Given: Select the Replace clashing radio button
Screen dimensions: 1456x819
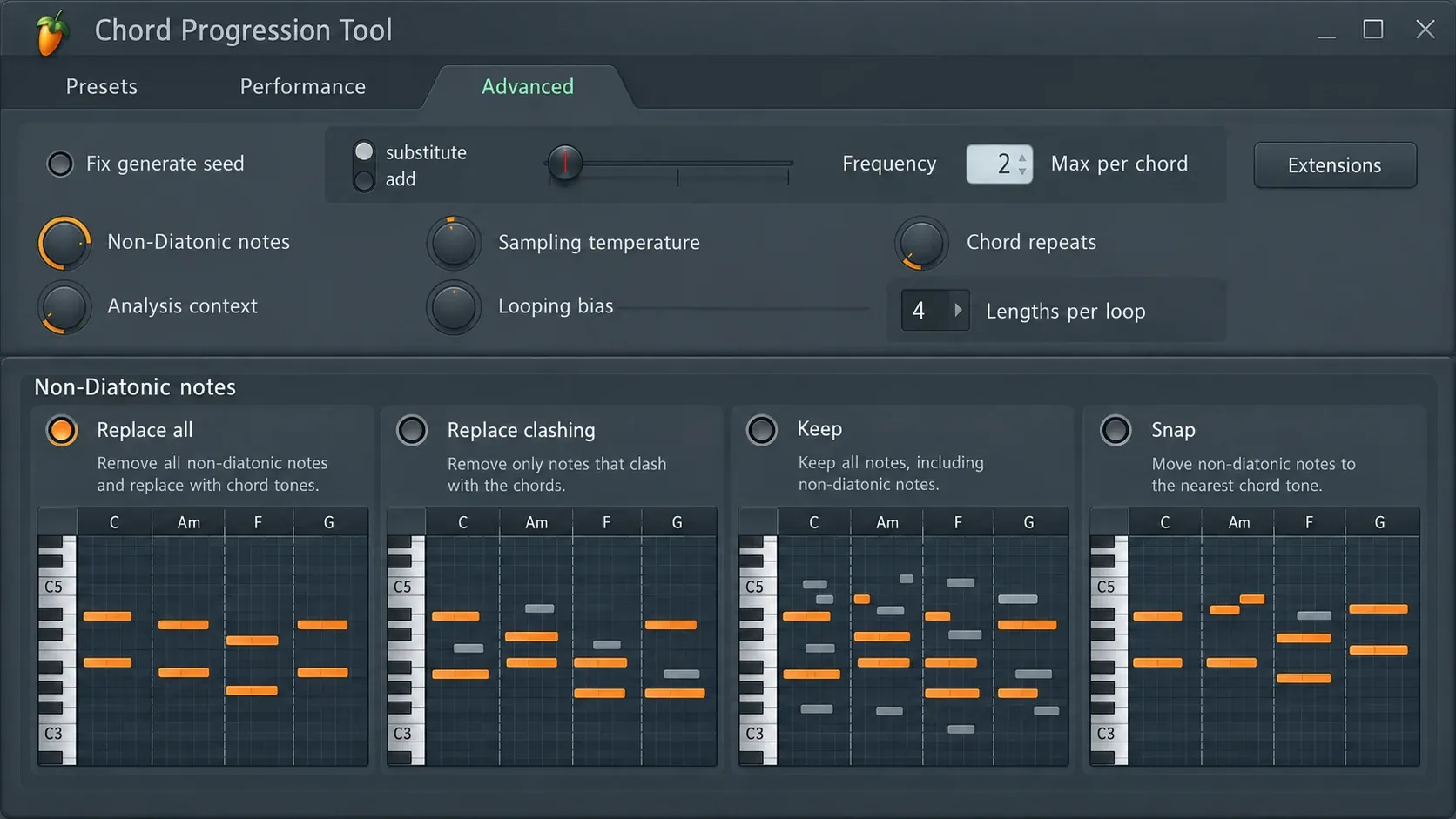Looking at the screenshot, I should coord(412,430).
